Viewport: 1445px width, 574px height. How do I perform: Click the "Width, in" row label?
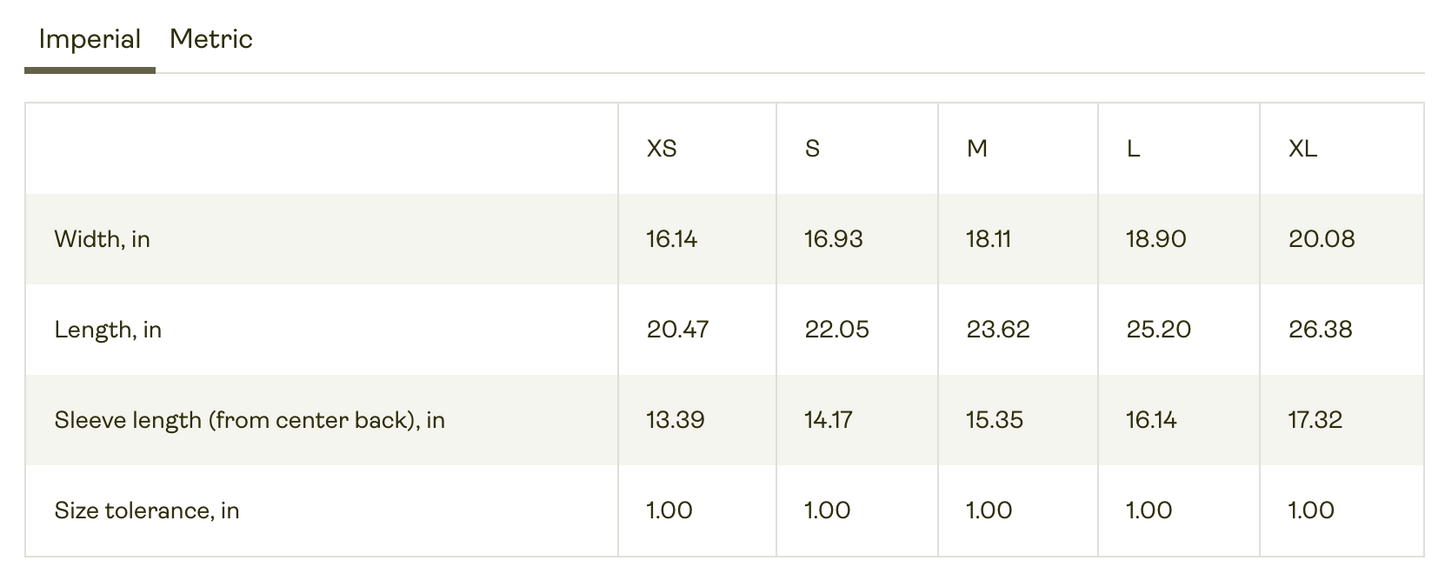pos(102,239)
